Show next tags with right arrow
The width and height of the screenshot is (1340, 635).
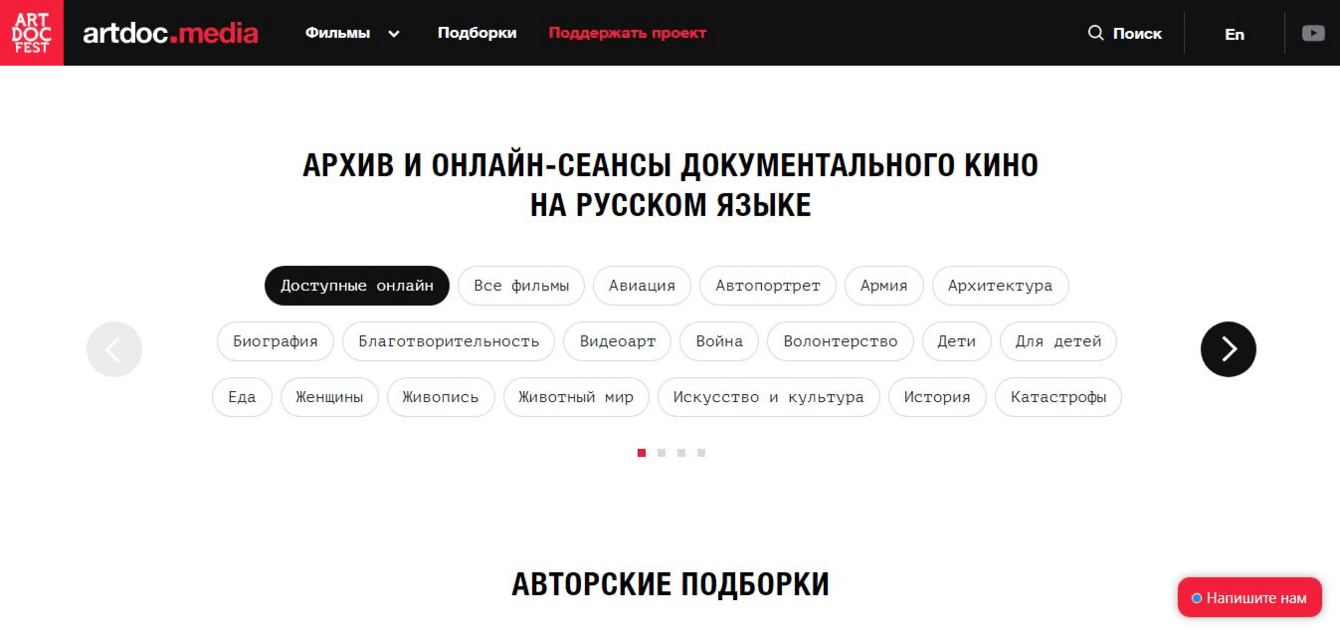click(x=1228, y=349)
